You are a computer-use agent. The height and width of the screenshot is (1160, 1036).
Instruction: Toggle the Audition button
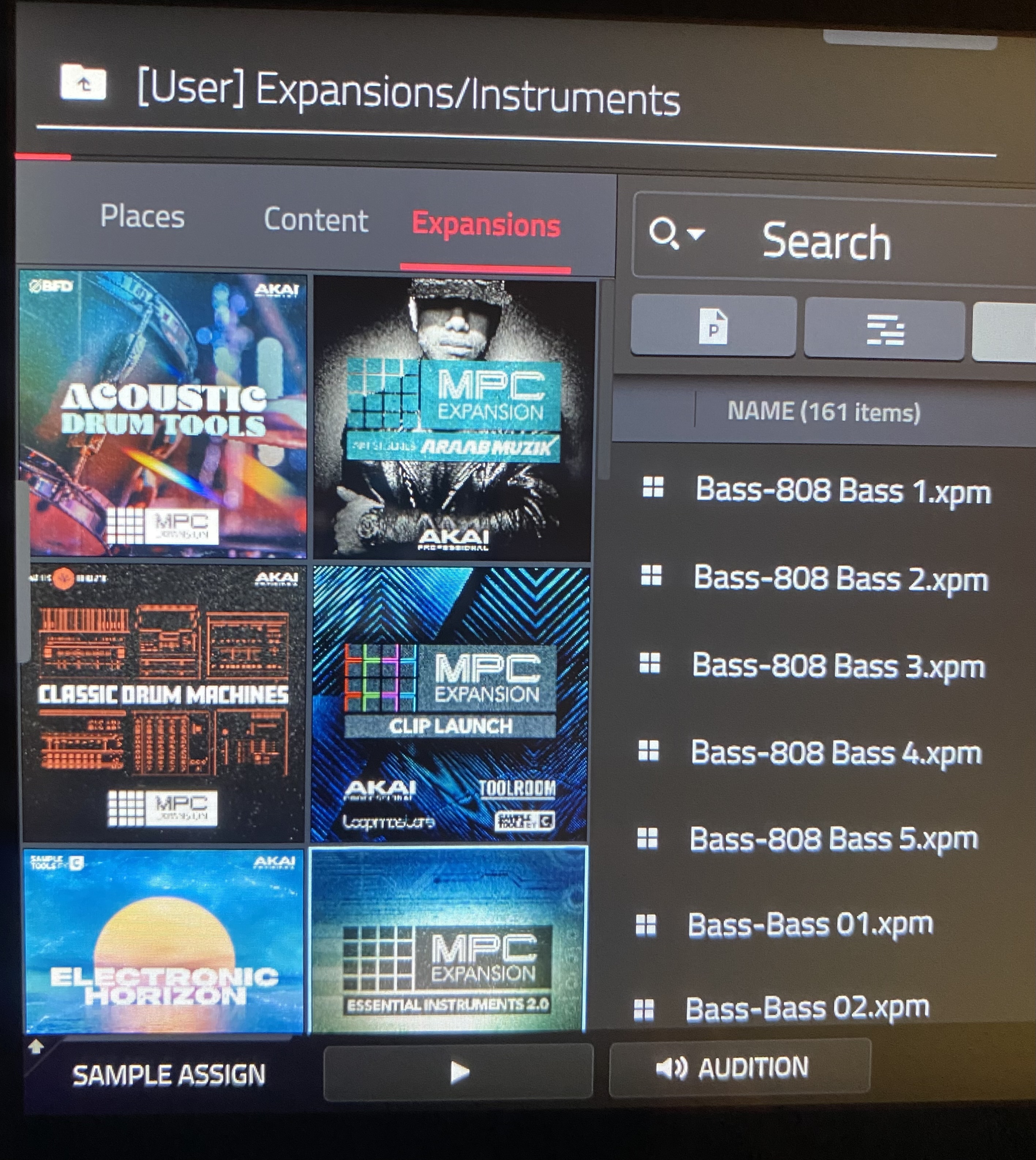(x=739, y=1068)
